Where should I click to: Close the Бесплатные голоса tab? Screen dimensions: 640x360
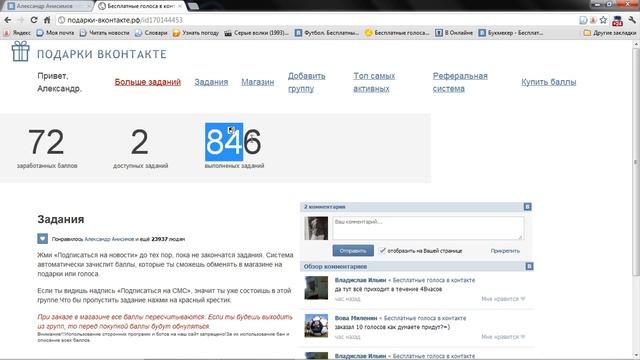[x=180, y=6]
